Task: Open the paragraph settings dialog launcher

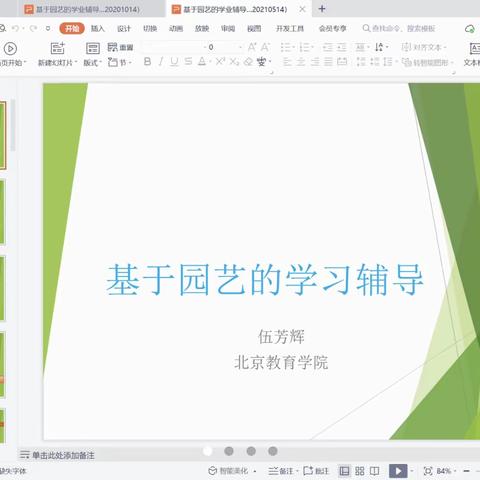Action: pos(454,72)
